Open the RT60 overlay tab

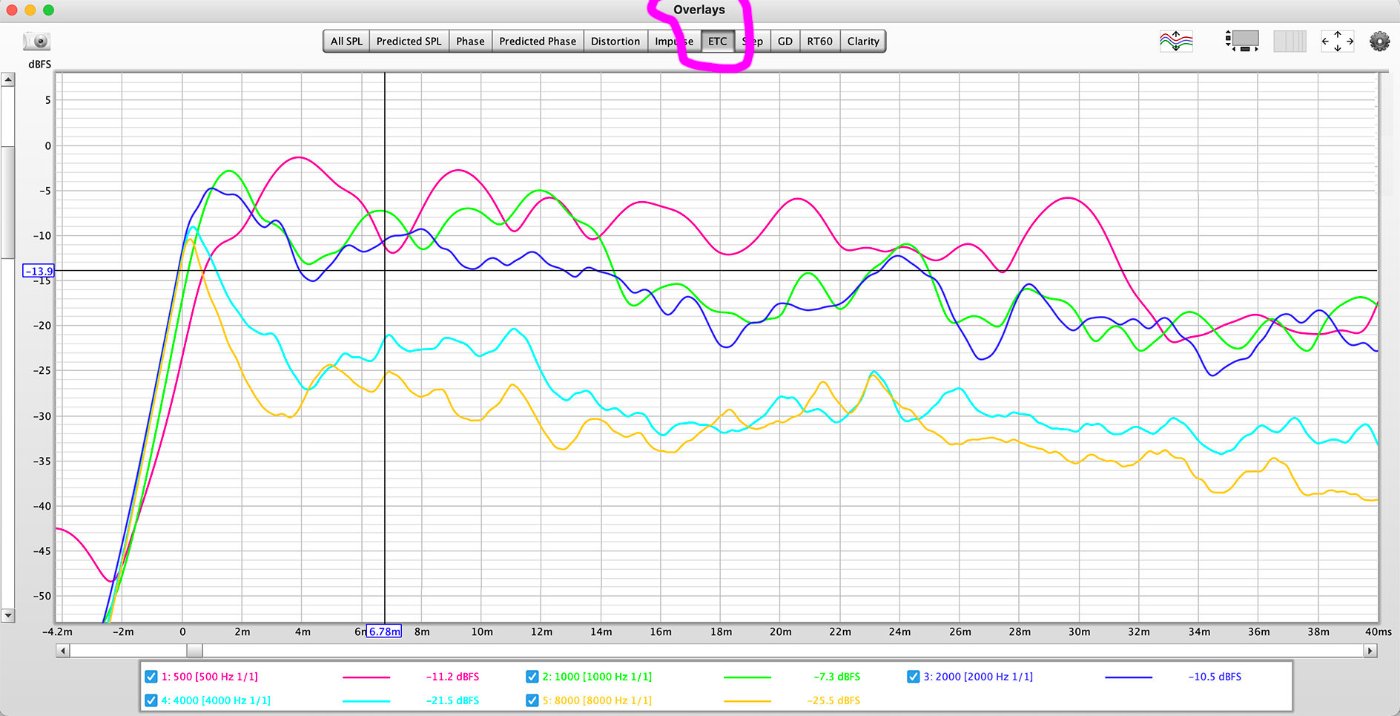point(819,41)
